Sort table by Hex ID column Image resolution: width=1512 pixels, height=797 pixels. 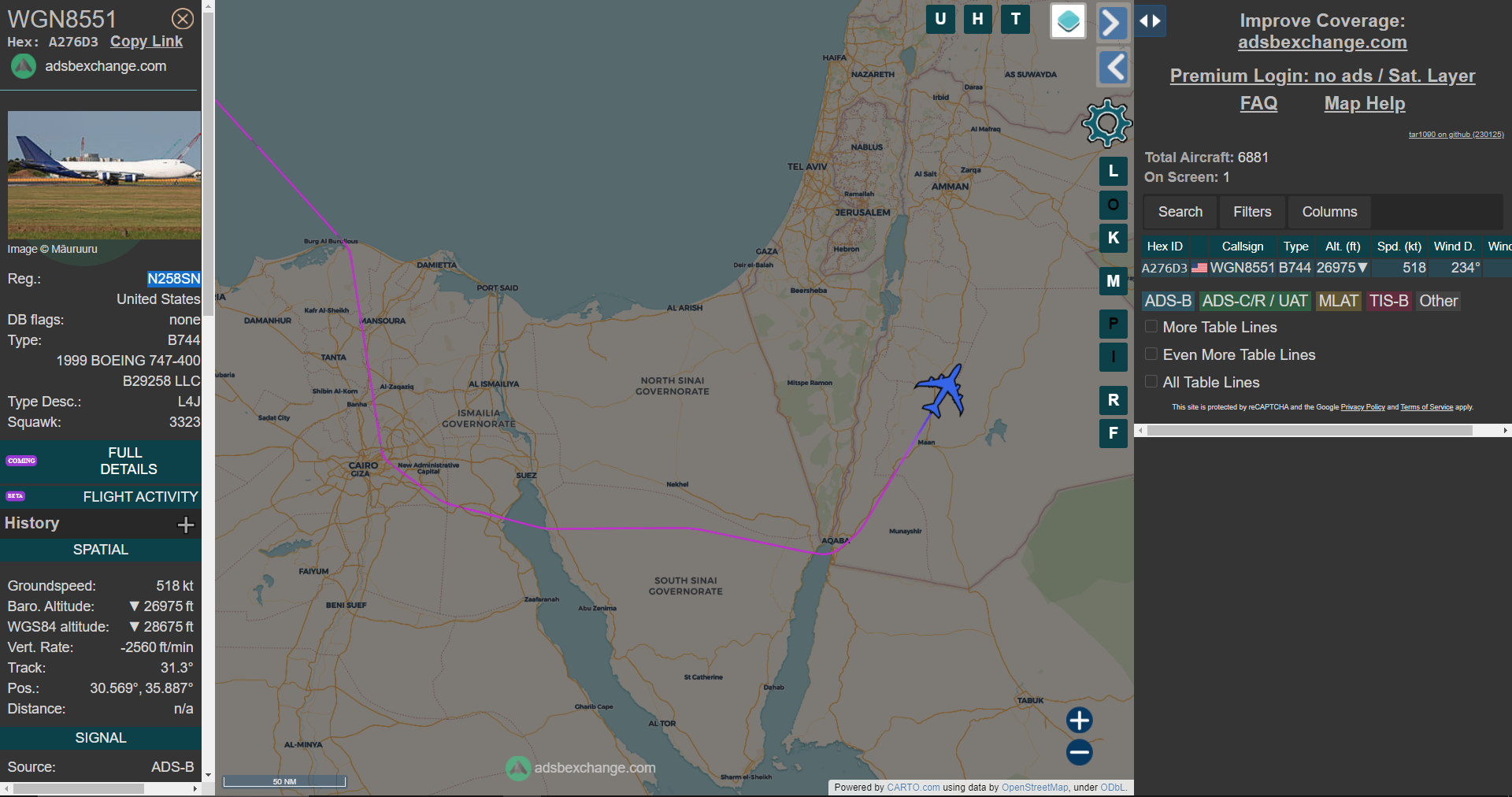[1165, 247]
